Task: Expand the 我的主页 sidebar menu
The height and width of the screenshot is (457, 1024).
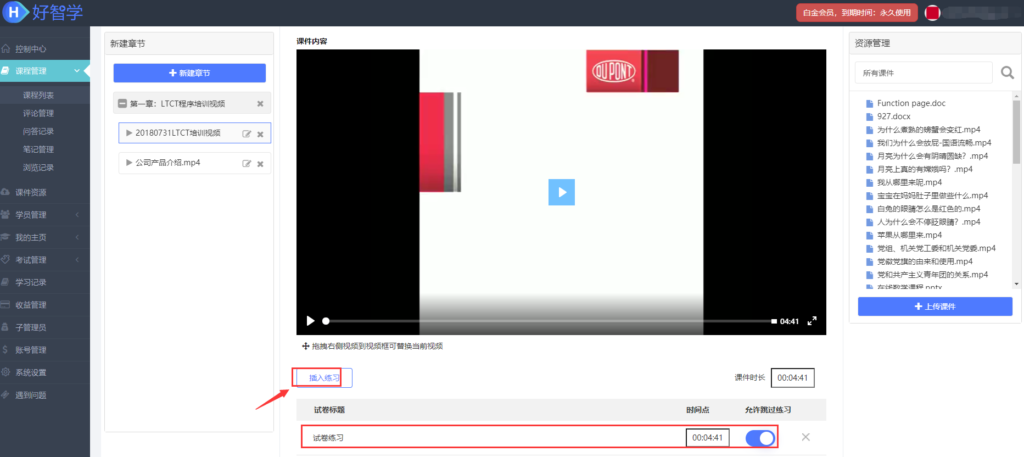Action: [44, 237]
